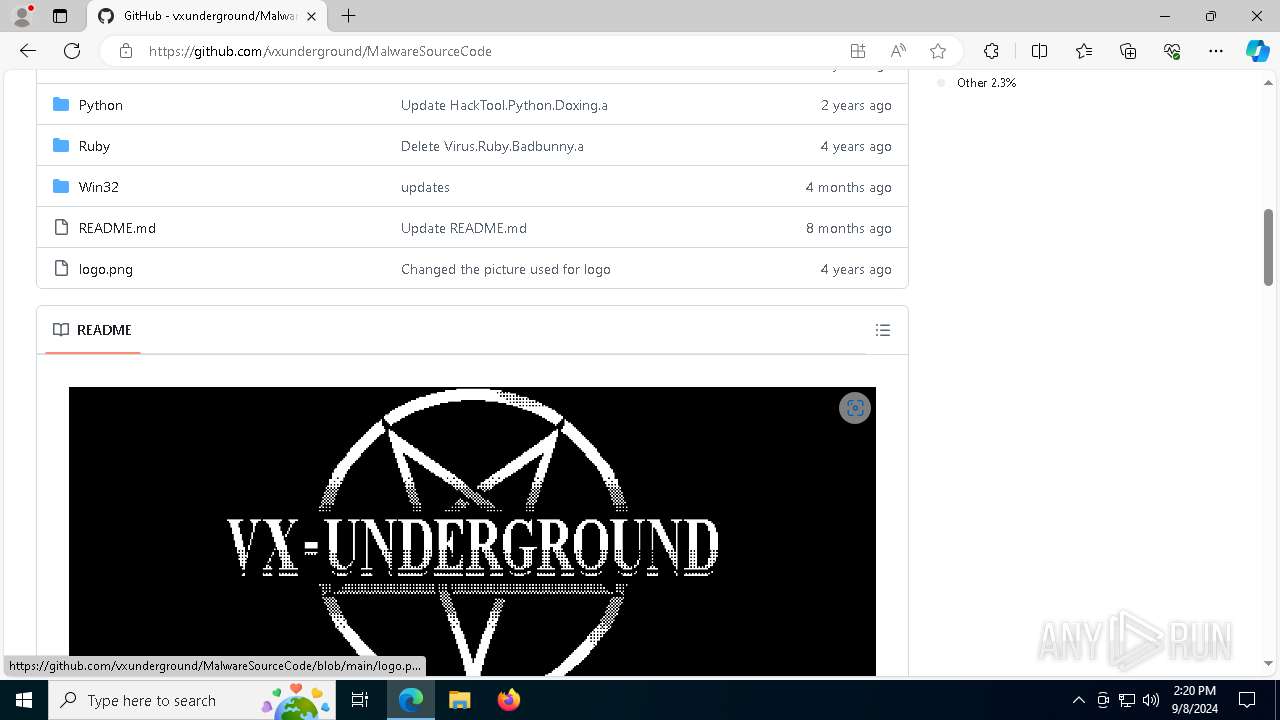Click the address bar URL
The image size is (1280, 720).
[x=320, y=51]
